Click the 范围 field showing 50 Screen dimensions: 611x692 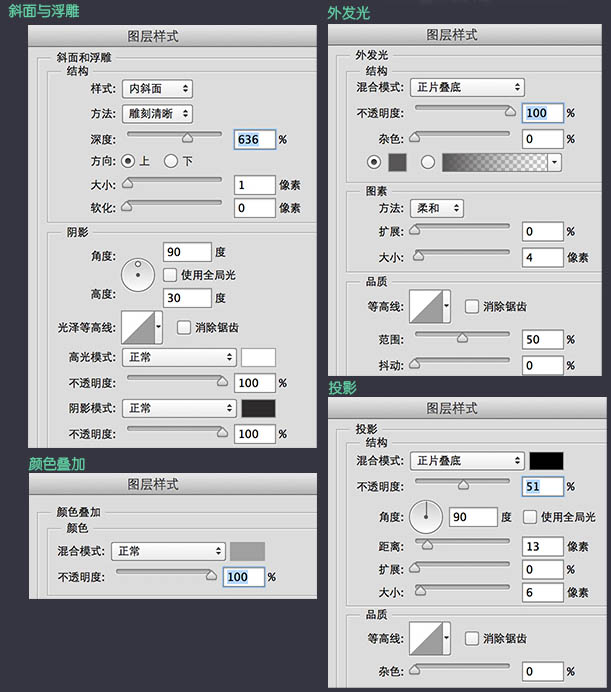pyautogui.click(x=543, y=339)
